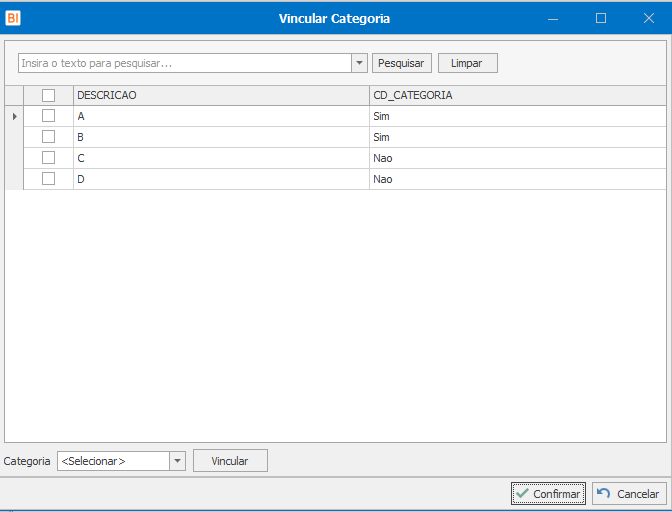The width and height of the screenshot is (672, 512).
Task: Select the DESCRICAO cell with text B
Action: [221, 137]
